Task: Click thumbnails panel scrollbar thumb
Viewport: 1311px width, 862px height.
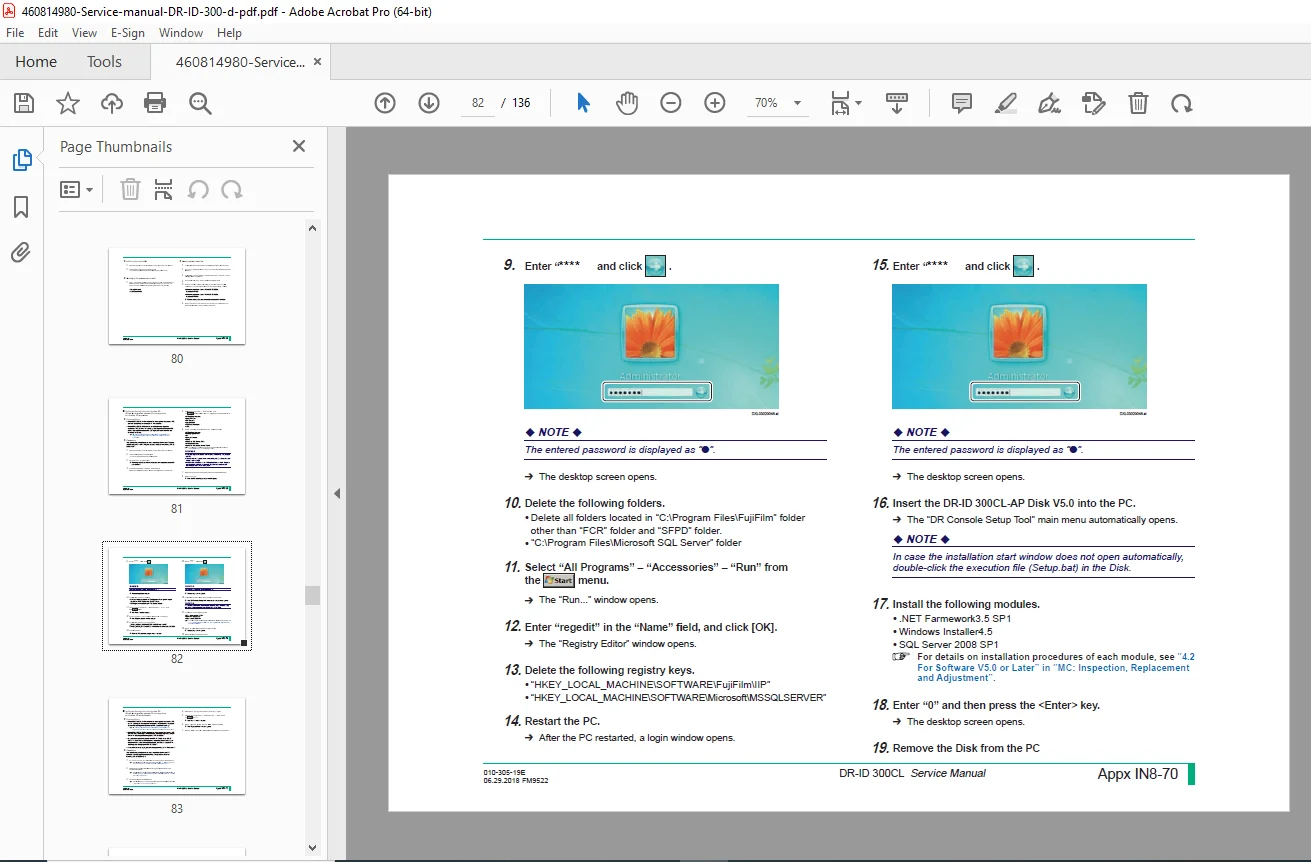Action: [x=313, y=595]
